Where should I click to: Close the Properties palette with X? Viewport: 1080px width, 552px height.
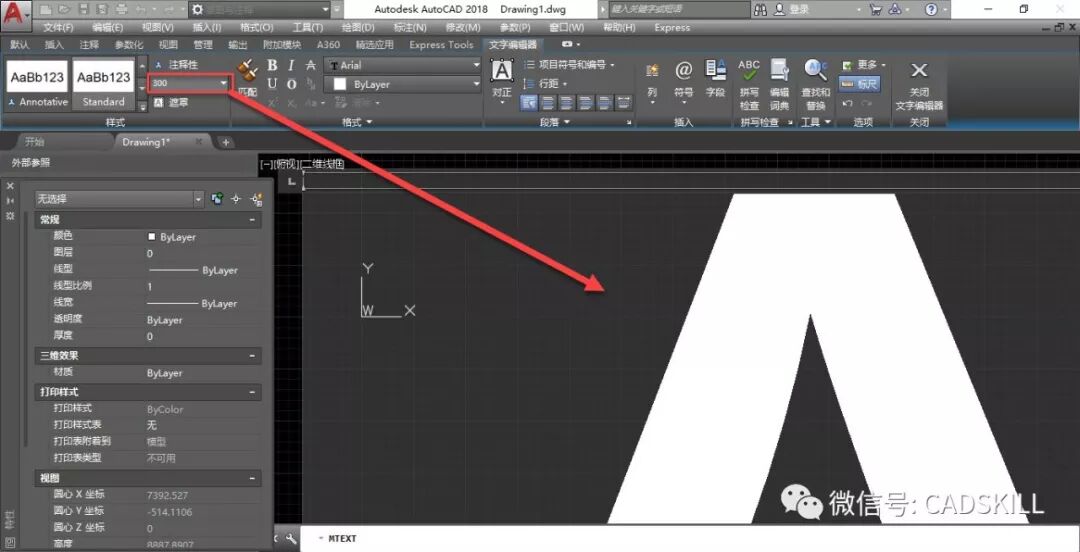(10, 186)
